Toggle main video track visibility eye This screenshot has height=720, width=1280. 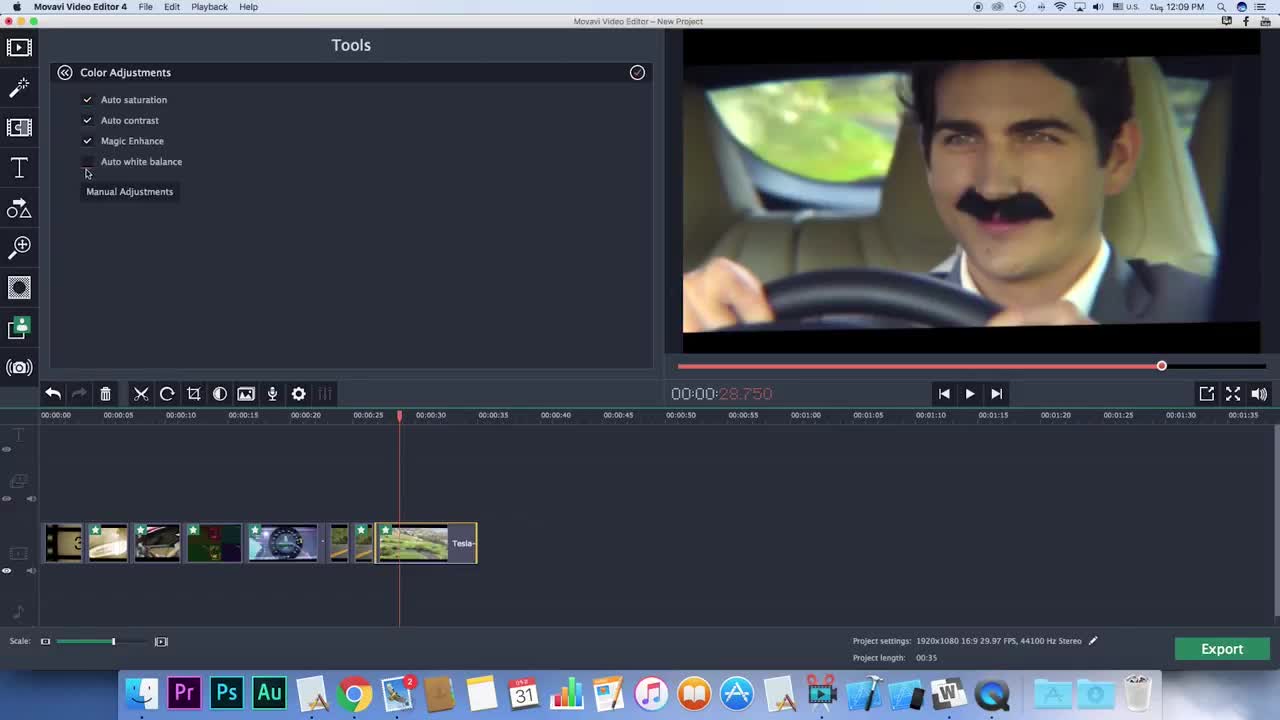7,571
